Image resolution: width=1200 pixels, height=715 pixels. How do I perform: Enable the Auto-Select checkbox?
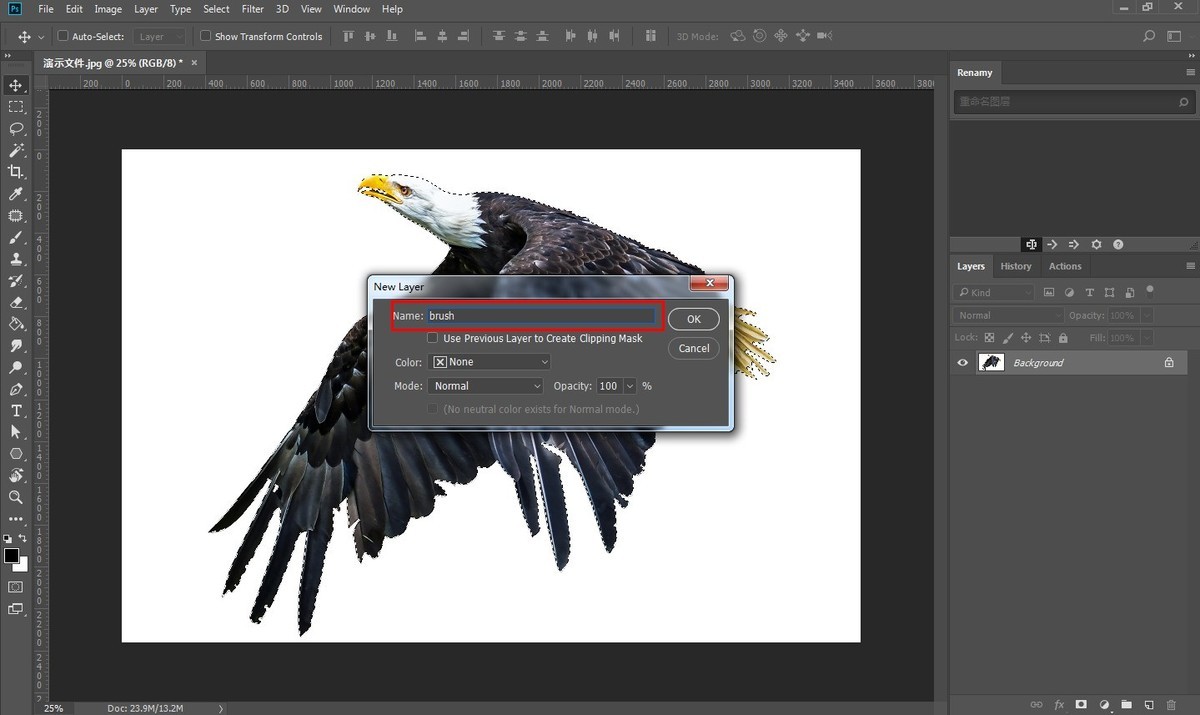[63, 36]
